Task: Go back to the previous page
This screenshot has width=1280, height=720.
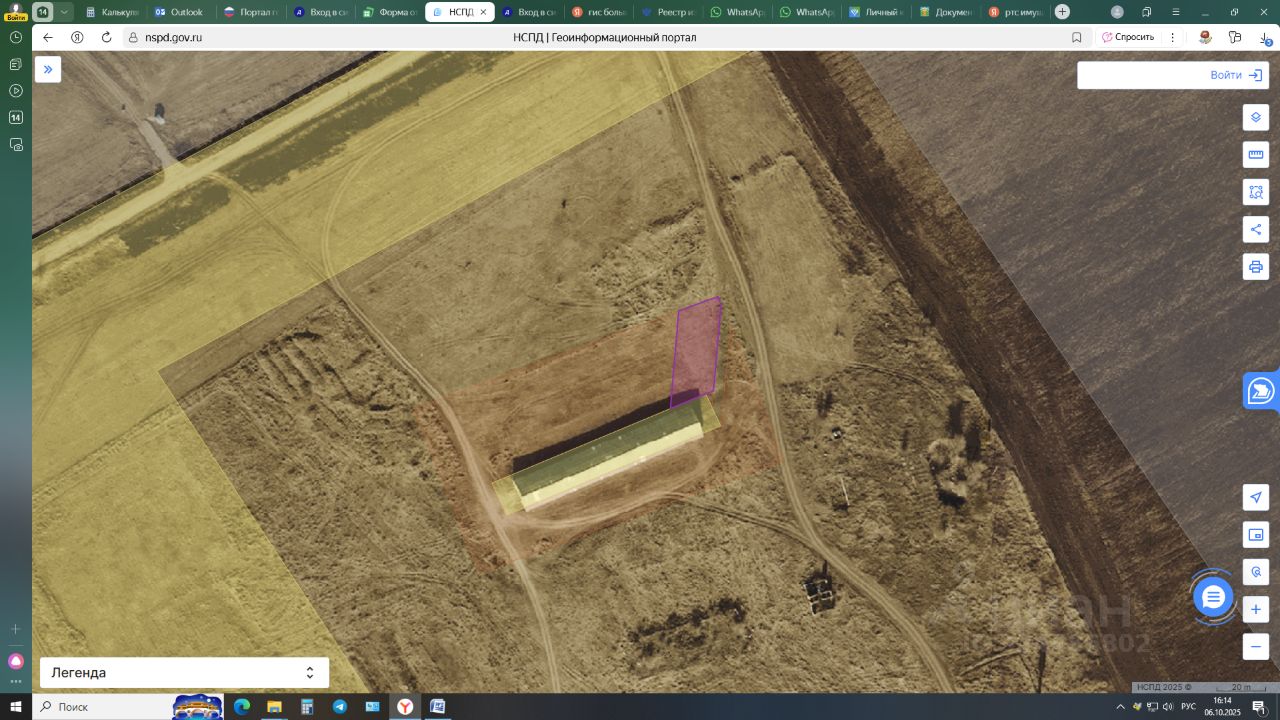Action: click(x=47, y=37)
